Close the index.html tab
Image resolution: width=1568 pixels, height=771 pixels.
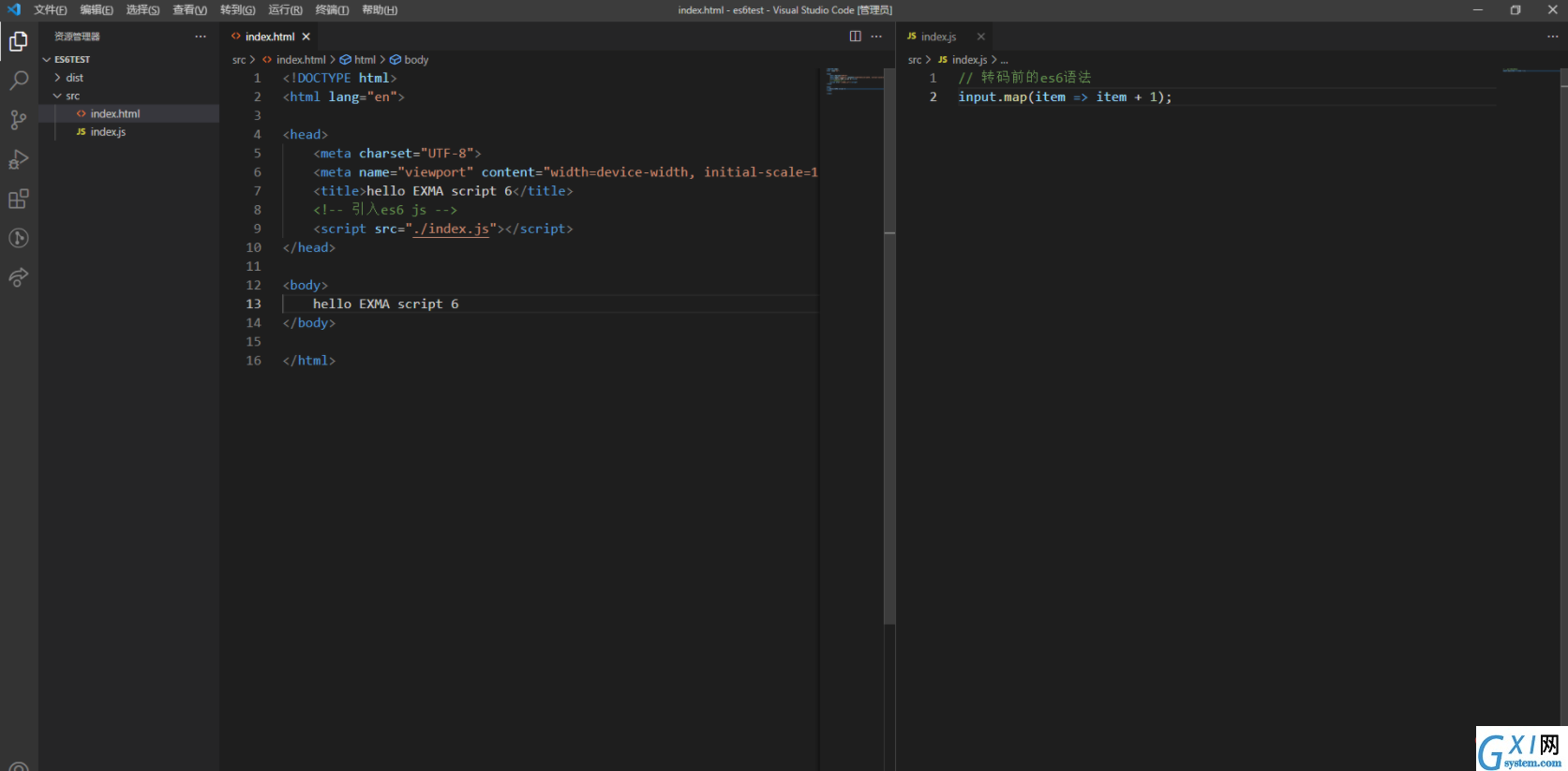click(306, 37)
